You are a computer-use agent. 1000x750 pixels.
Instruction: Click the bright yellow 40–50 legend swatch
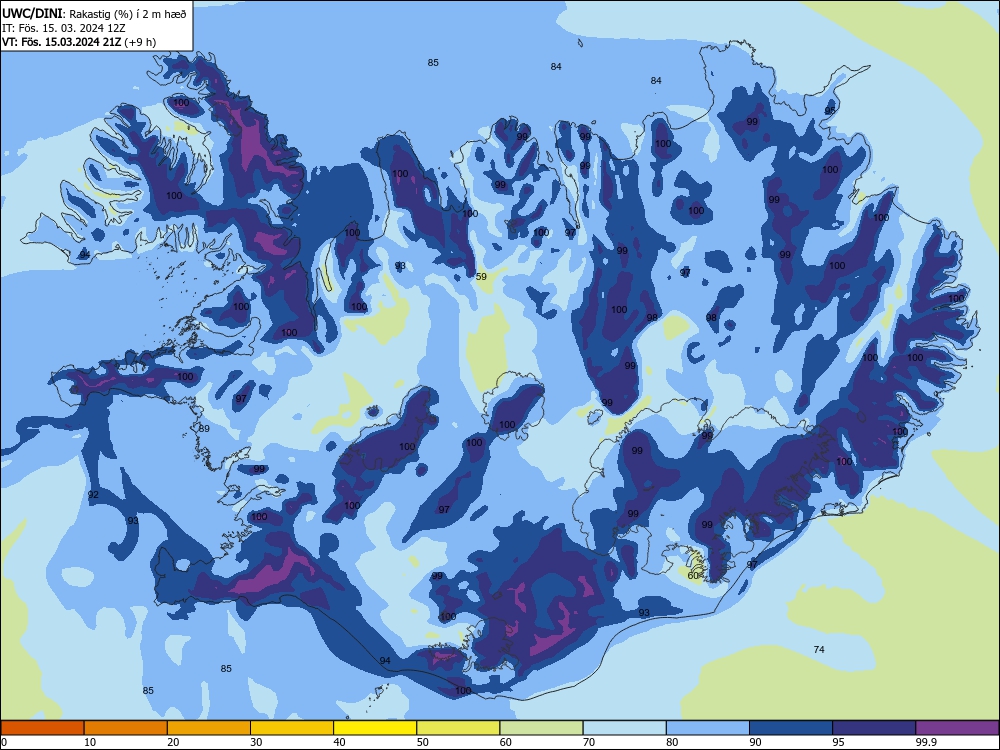(x=375, y=728)
